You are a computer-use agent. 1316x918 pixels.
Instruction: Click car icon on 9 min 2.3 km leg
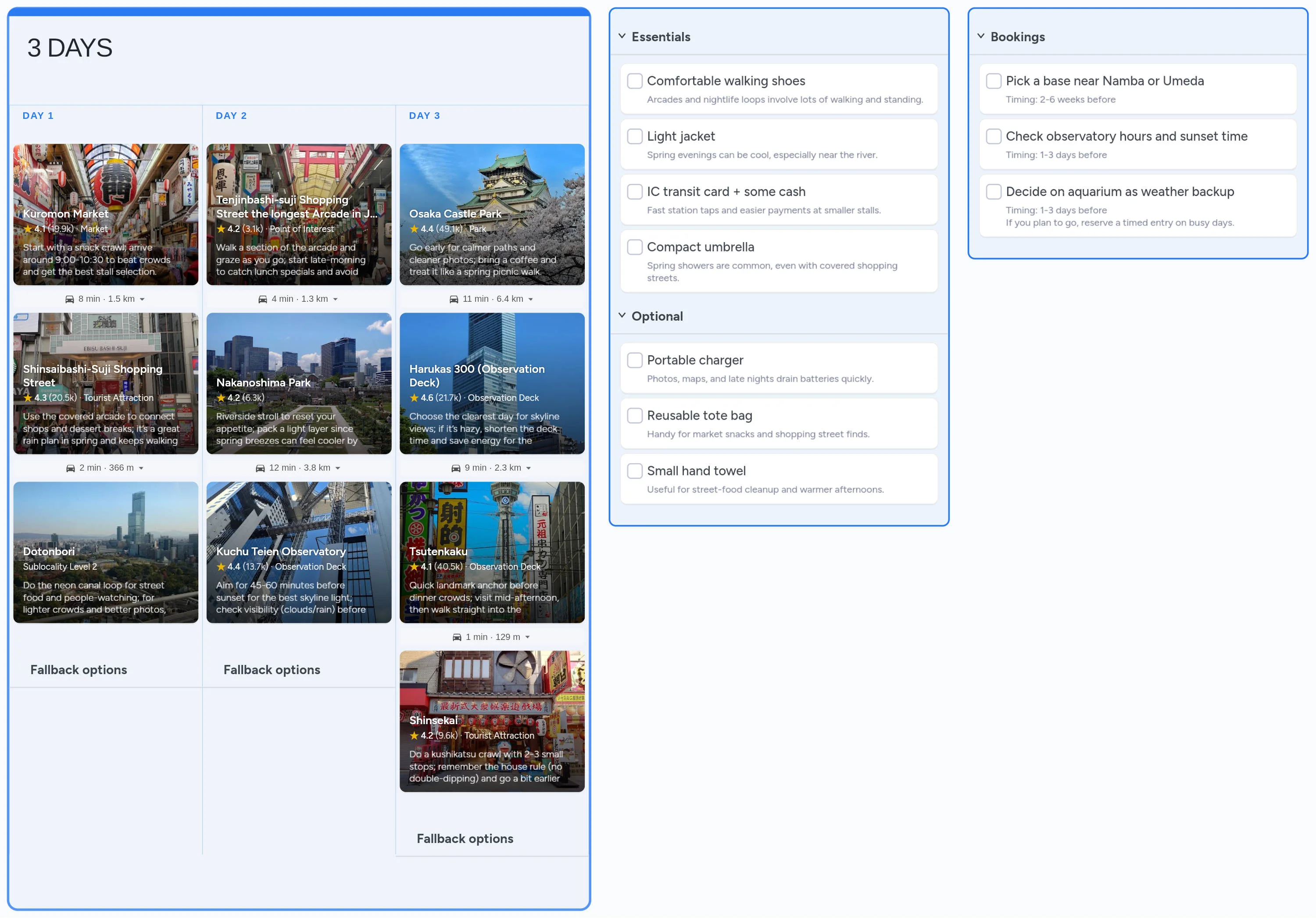point(456,468)
